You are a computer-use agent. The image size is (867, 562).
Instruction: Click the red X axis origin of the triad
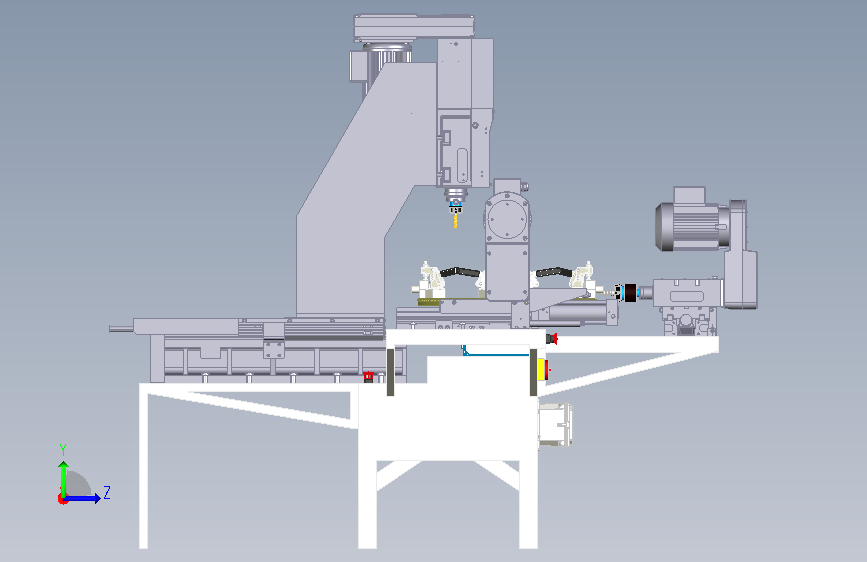tap(62, 499)
